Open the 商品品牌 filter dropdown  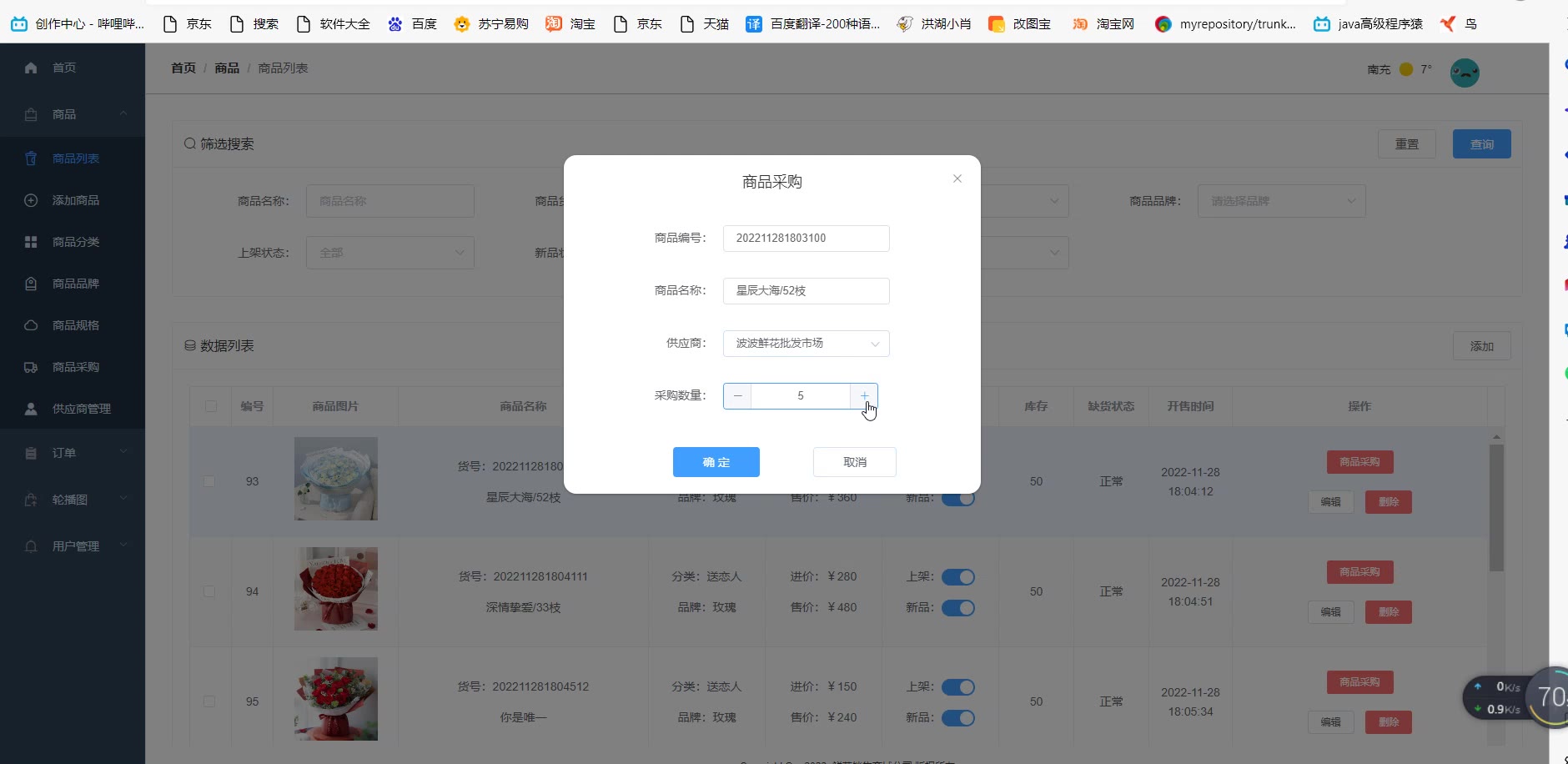coord(1281,201)
